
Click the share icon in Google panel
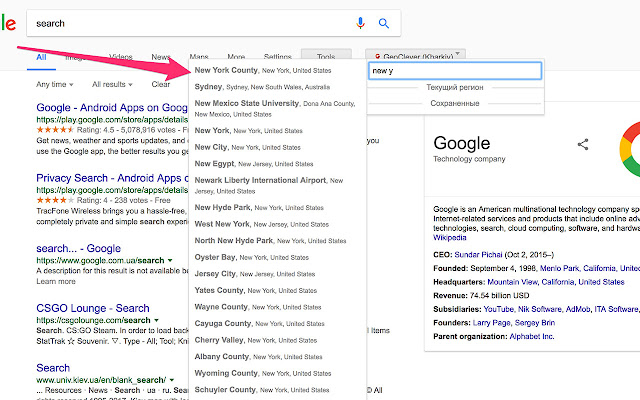pyautogui.click(x=583, y=144)
